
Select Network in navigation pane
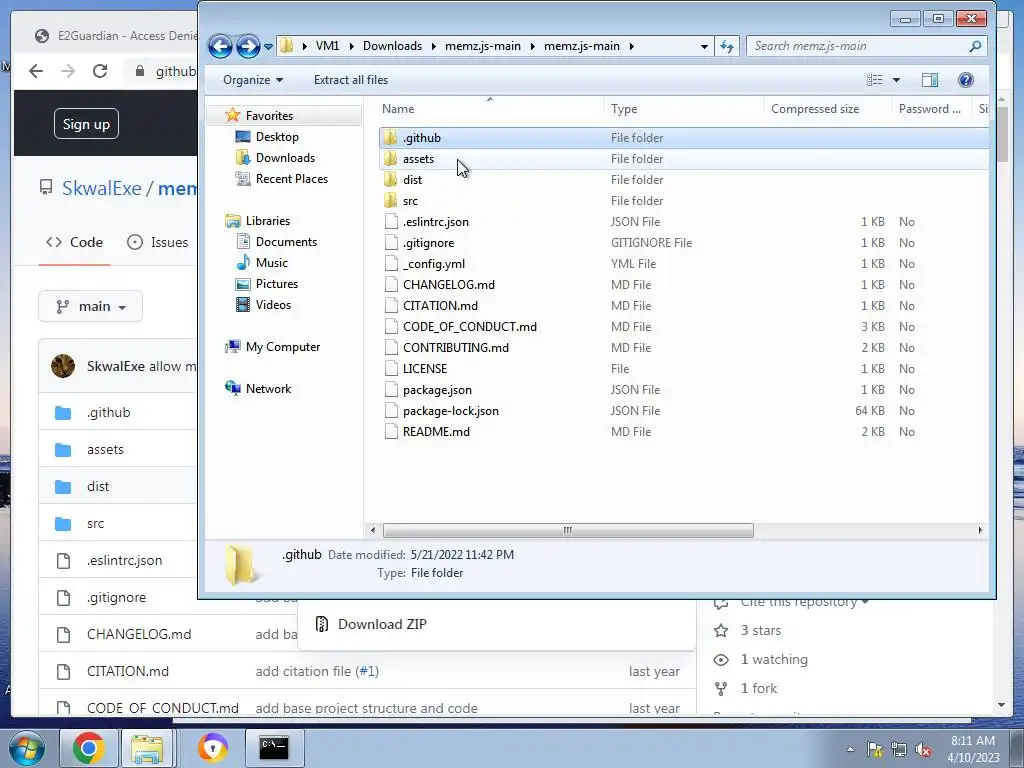pyautogui.click(x=268, y=389)
